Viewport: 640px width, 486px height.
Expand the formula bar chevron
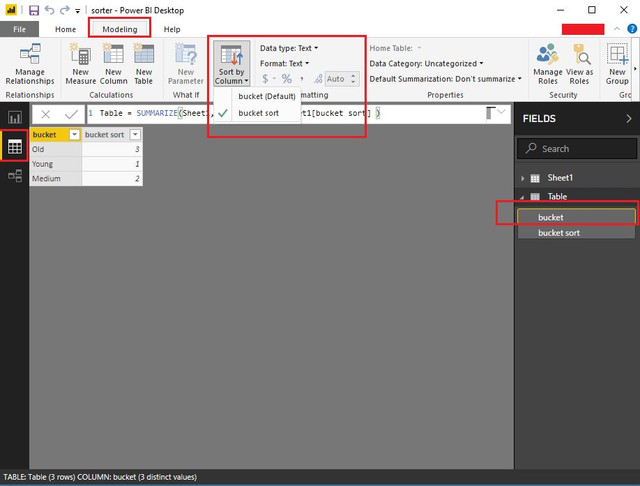coord(501,112)
